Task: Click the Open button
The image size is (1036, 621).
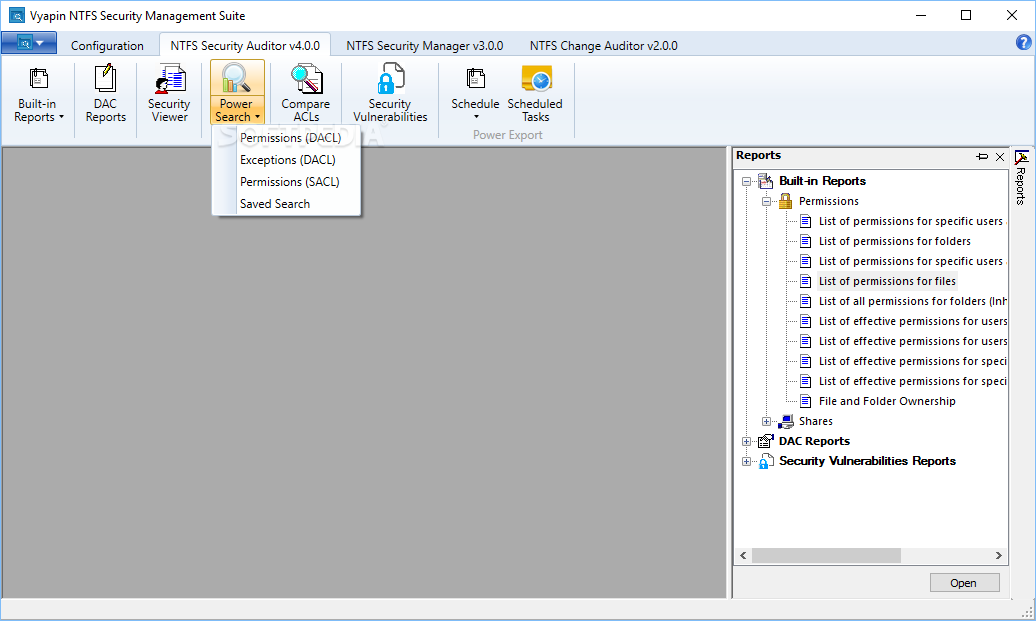Action: tap(964, 583)
